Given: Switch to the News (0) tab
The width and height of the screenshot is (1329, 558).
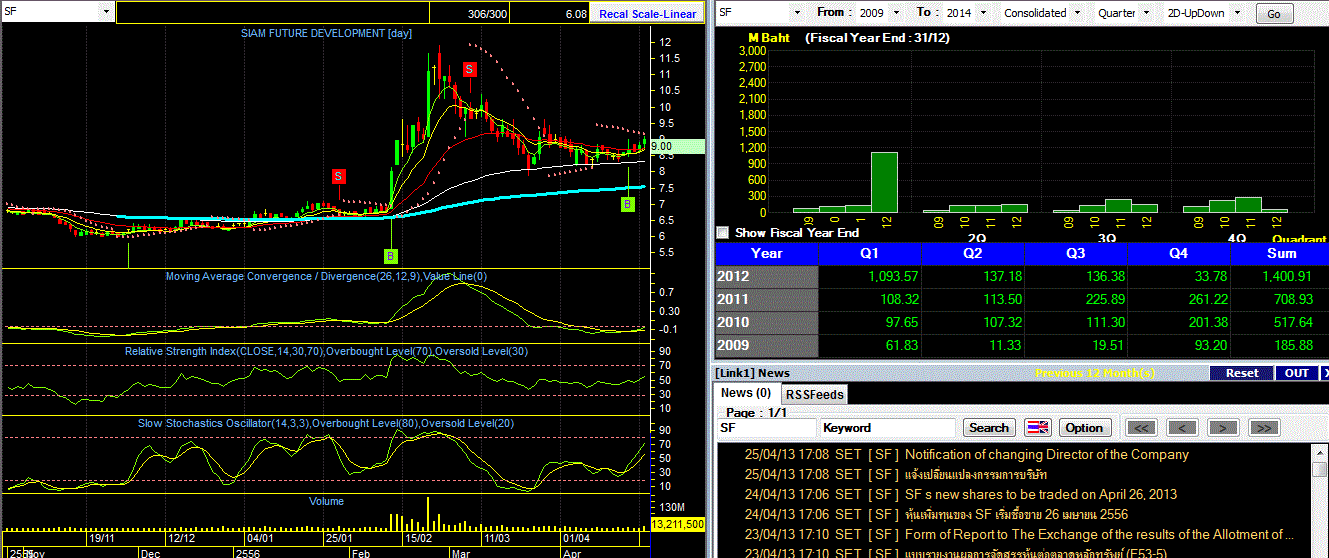Looking at the screenshot, I should [746, 393].
